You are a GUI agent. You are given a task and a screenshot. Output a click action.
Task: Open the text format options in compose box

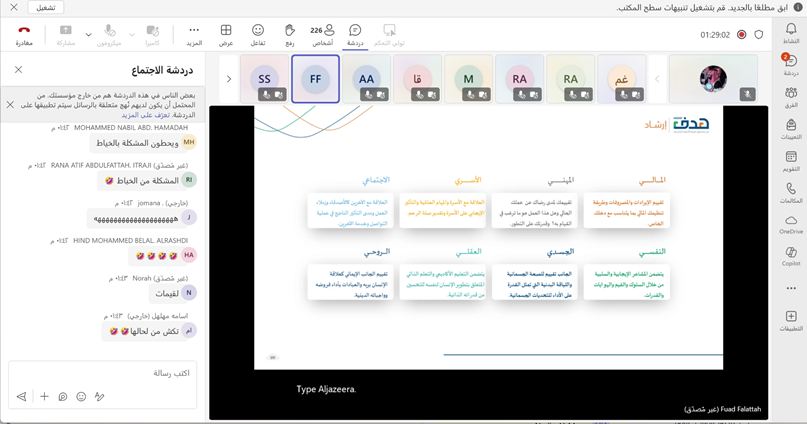[99, 397]
